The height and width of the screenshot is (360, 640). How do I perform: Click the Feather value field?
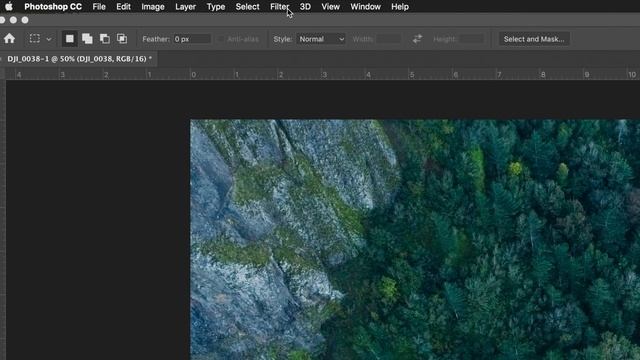coord(191,39)
